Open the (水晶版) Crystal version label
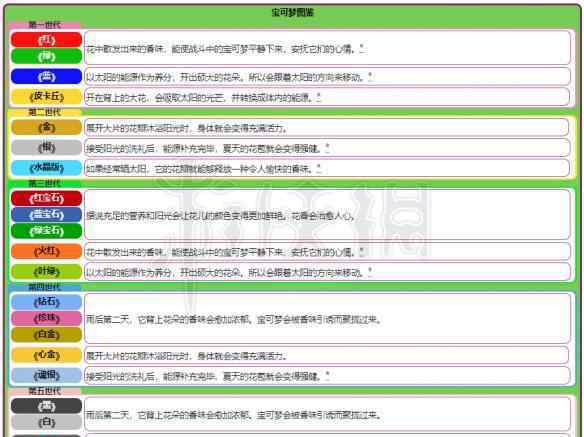The image size is (584, 437). click(47, 168)
